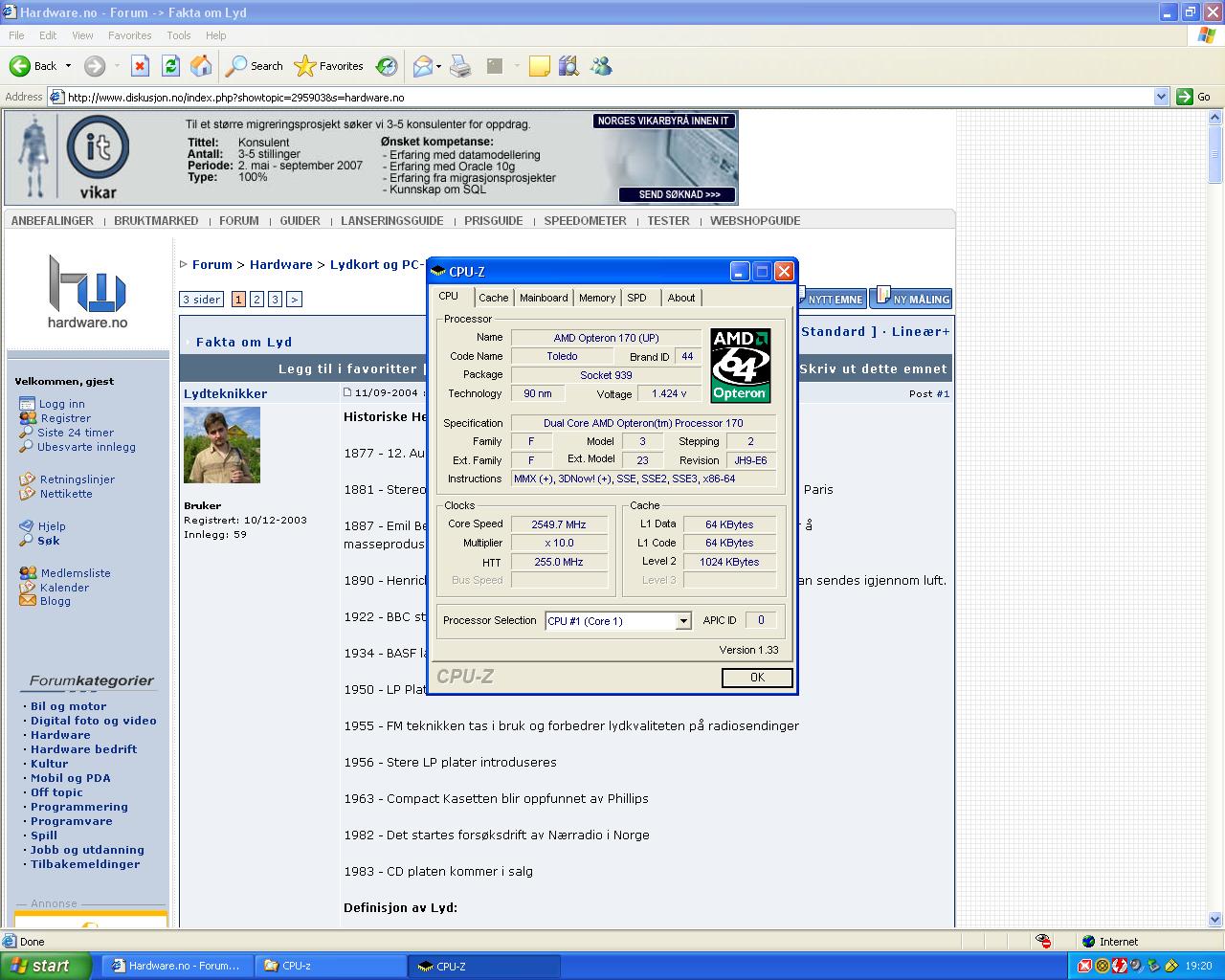
Task: Click the OK button in CPU-Z
Action: click(x=757, y=678)
